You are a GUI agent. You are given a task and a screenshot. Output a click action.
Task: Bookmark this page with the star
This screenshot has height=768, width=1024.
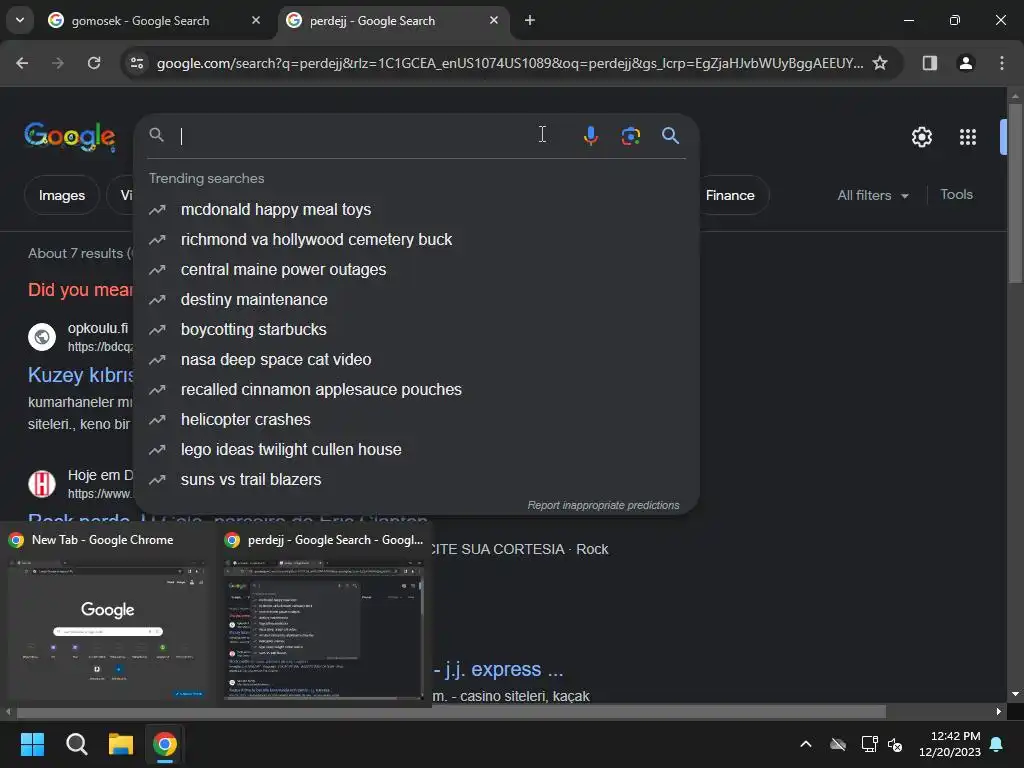pyautogui.click(x=880, y=63)
